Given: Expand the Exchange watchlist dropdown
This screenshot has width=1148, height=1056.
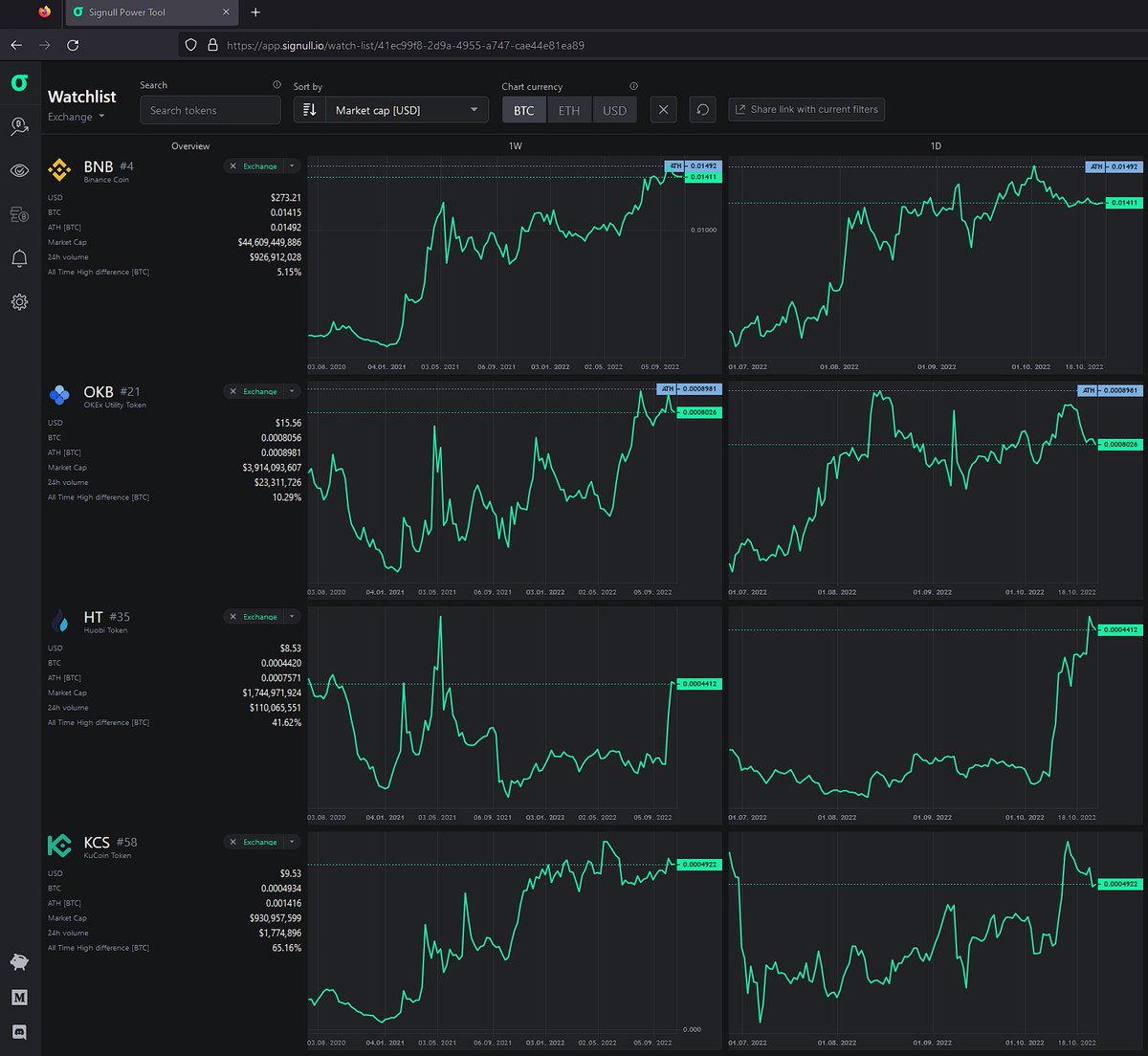Looking at the screenshot, I should [77, 117].
